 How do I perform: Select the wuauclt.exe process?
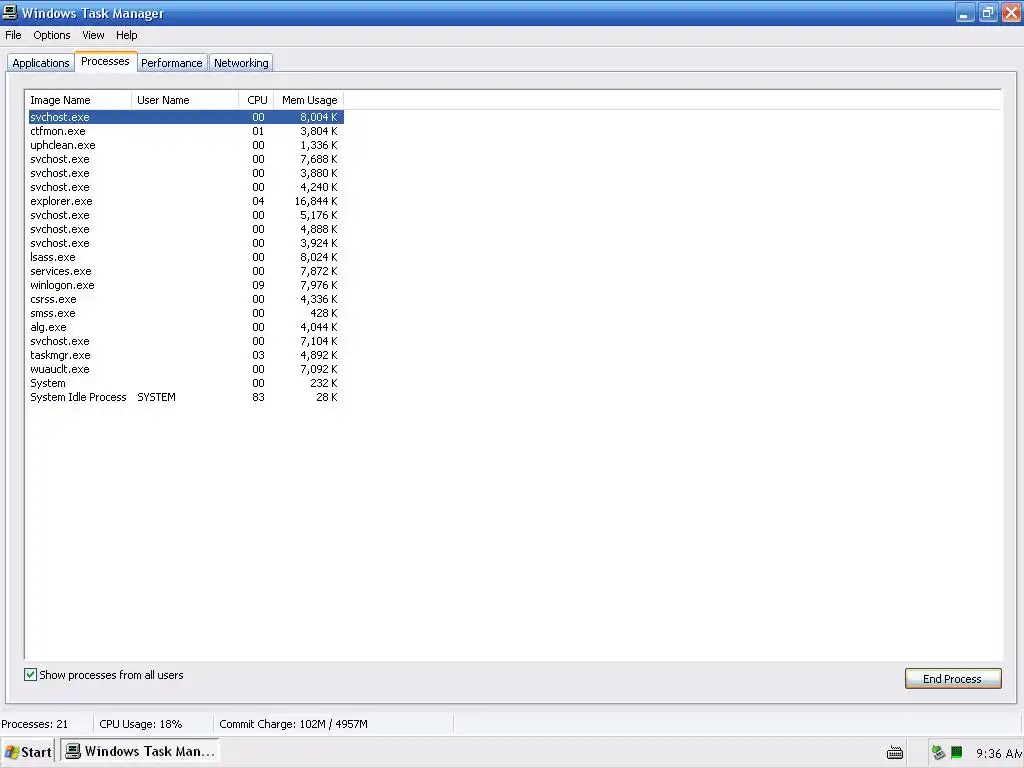point(185,369)
